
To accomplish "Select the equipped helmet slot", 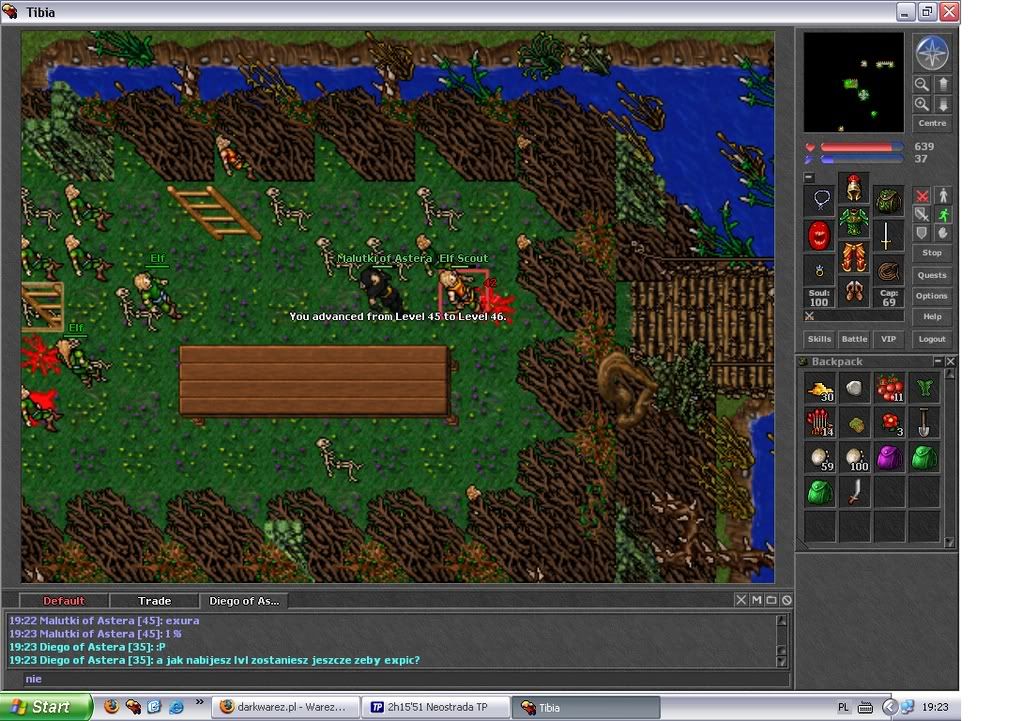I will [853, 188].
